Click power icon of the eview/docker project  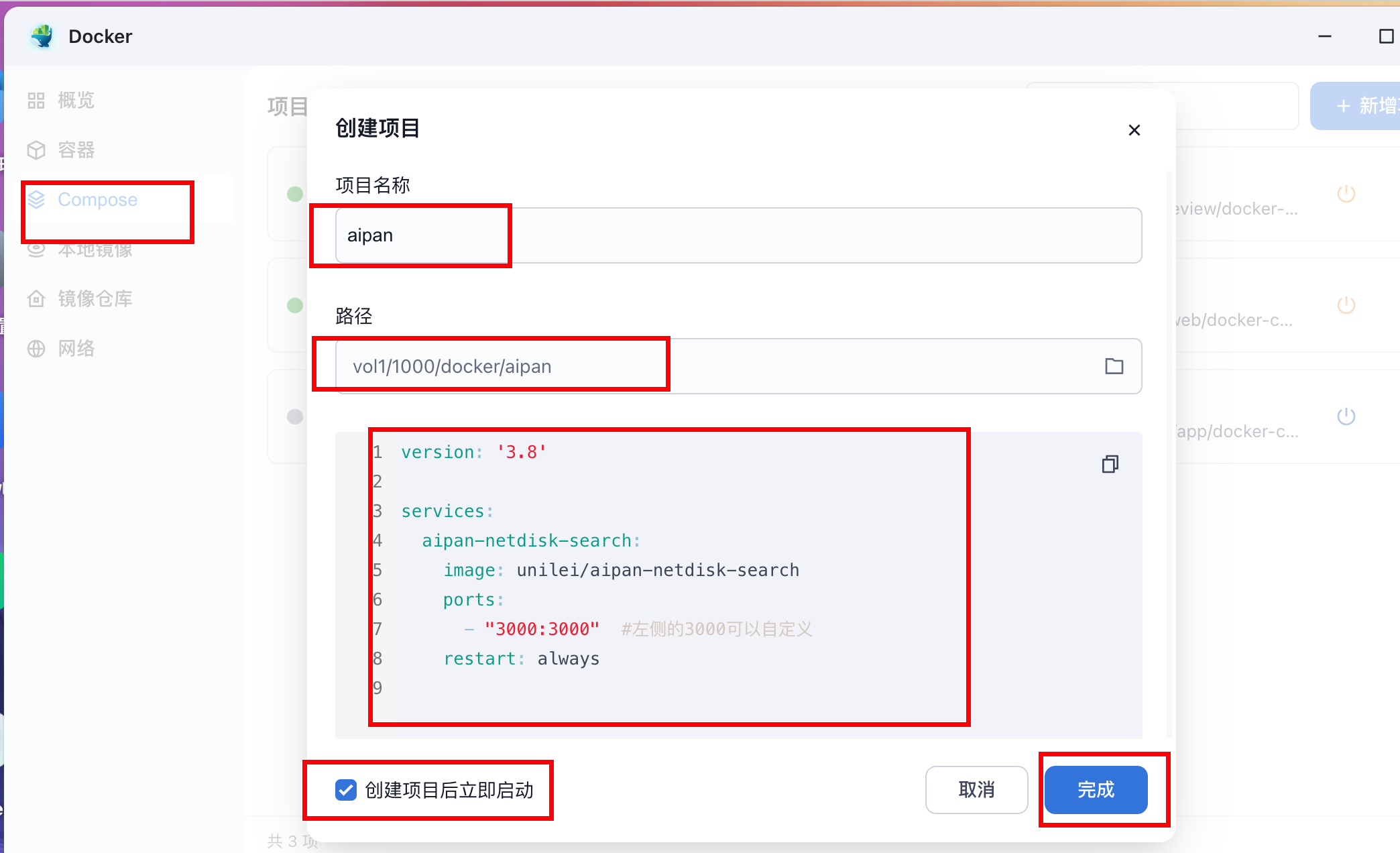point(1346,194)
